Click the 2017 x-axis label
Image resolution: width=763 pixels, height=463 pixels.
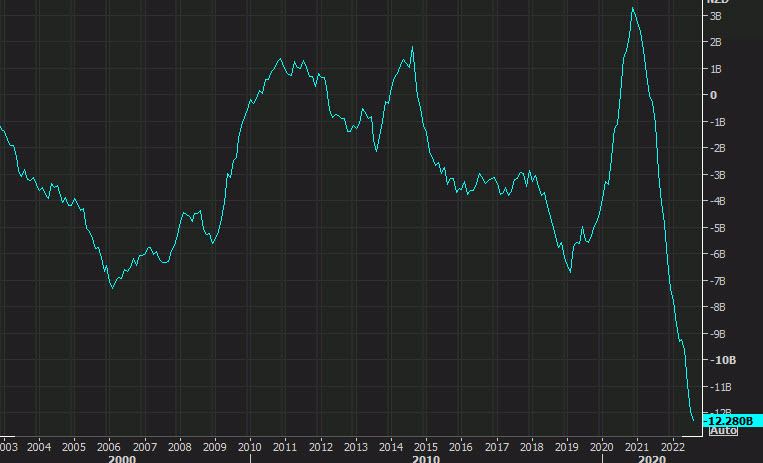[x=496, y=447]
